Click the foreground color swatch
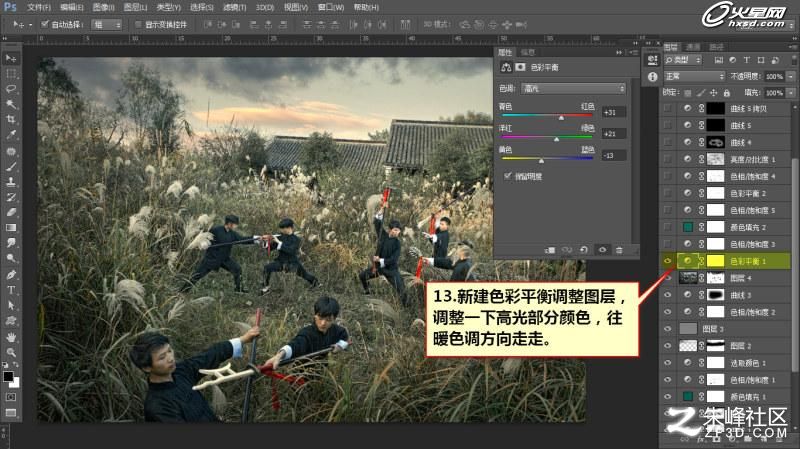The height and width of the screenshot is (449, 800). point(8,377)
